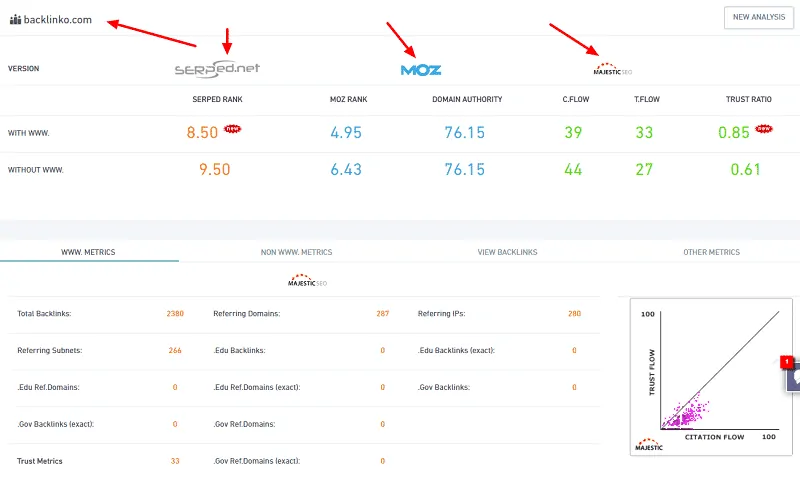Click the red New badge beside 8.50
800x479 pixels.
point(233,129)
